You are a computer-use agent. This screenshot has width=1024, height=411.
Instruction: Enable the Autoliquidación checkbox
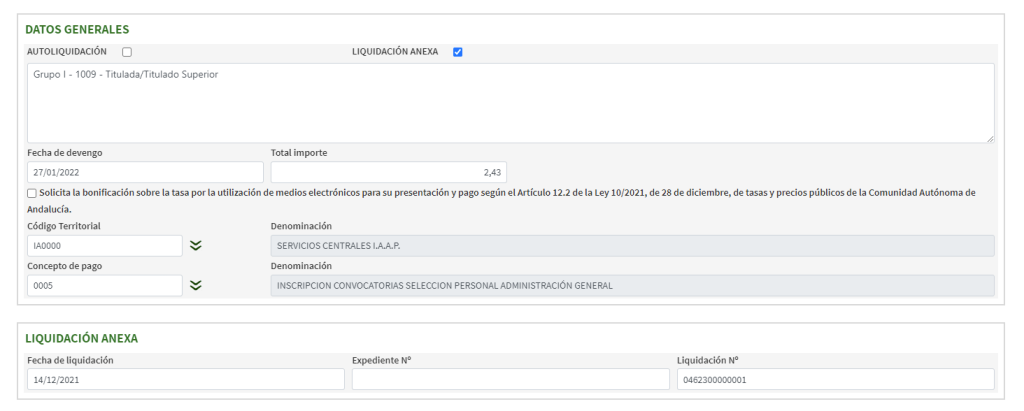127,52
